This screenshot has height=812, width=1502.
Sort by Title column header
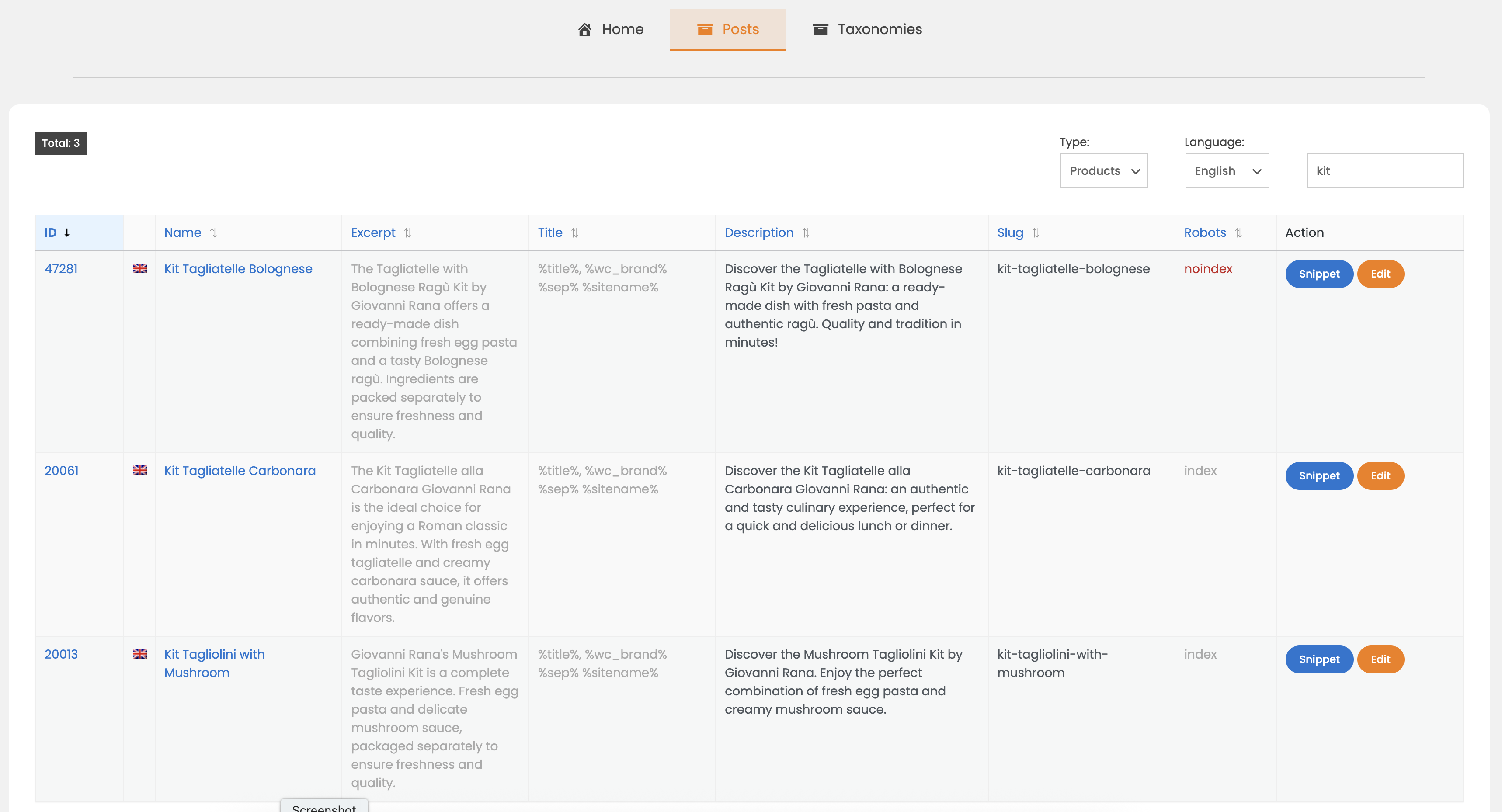click(550, 232)
